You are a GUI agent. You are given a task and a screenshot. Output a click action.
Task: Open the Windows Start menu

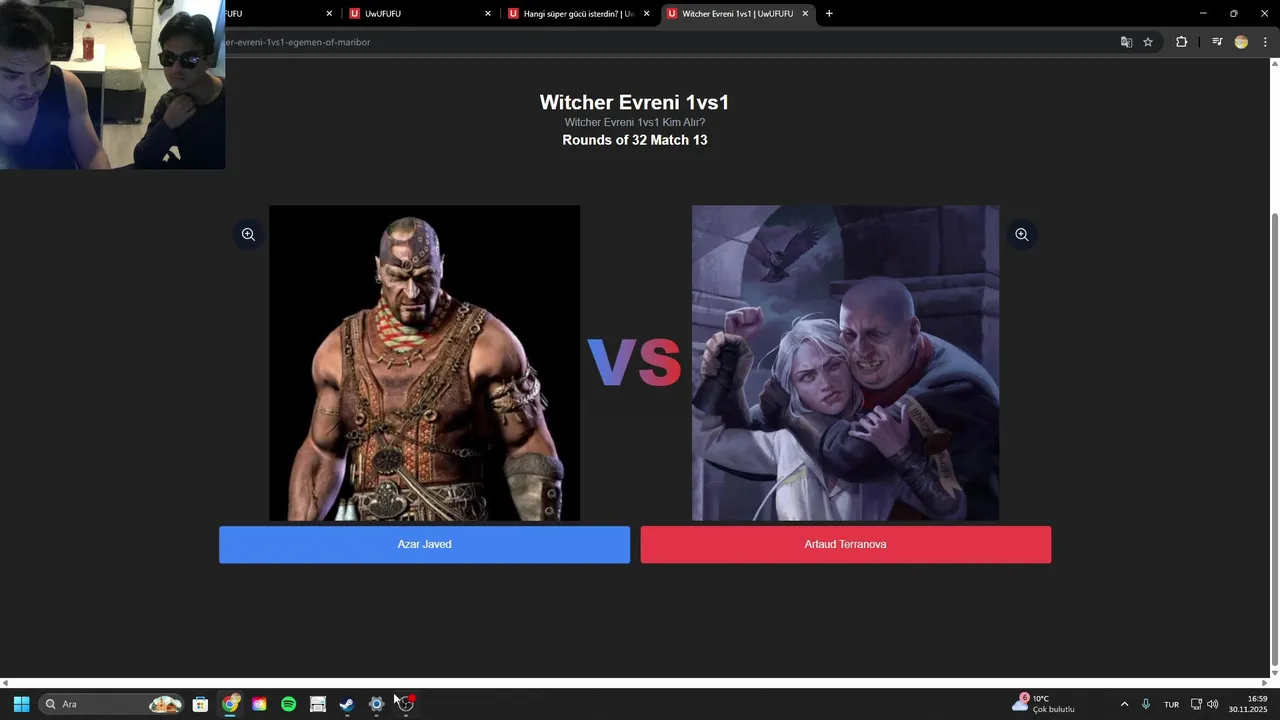[21, 704]
